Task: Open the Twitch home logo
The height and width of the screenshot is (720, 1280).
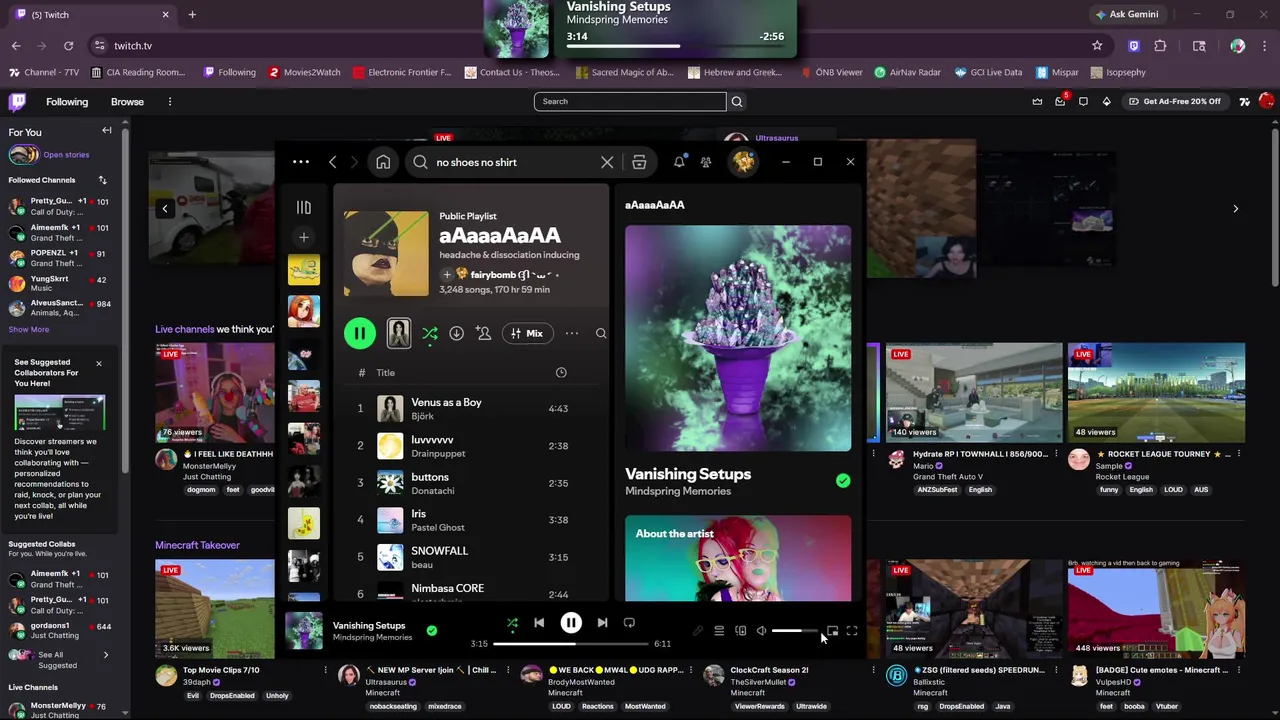Action: pos(18,101)
